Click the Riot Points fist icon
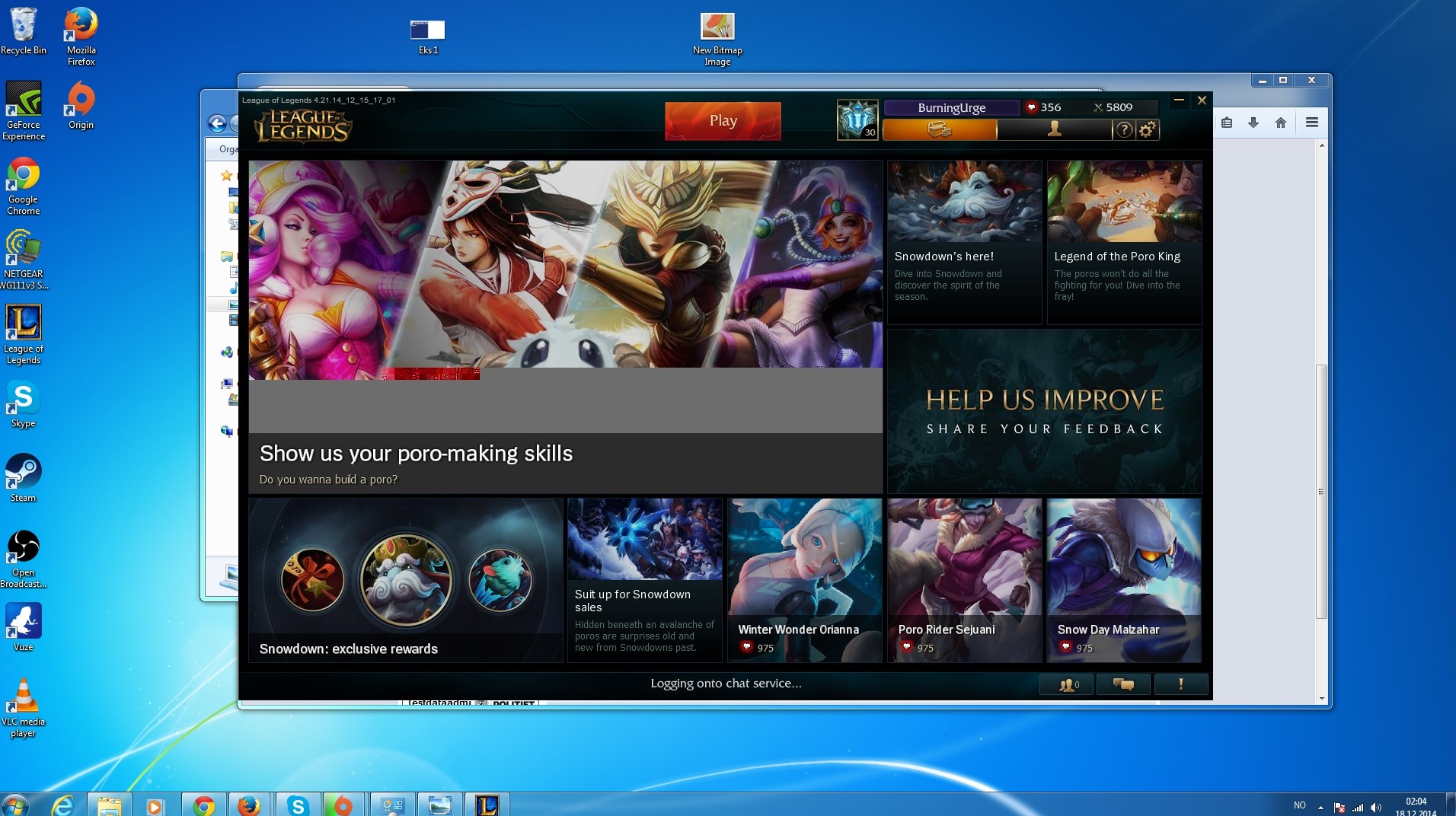 (1032, 107)
